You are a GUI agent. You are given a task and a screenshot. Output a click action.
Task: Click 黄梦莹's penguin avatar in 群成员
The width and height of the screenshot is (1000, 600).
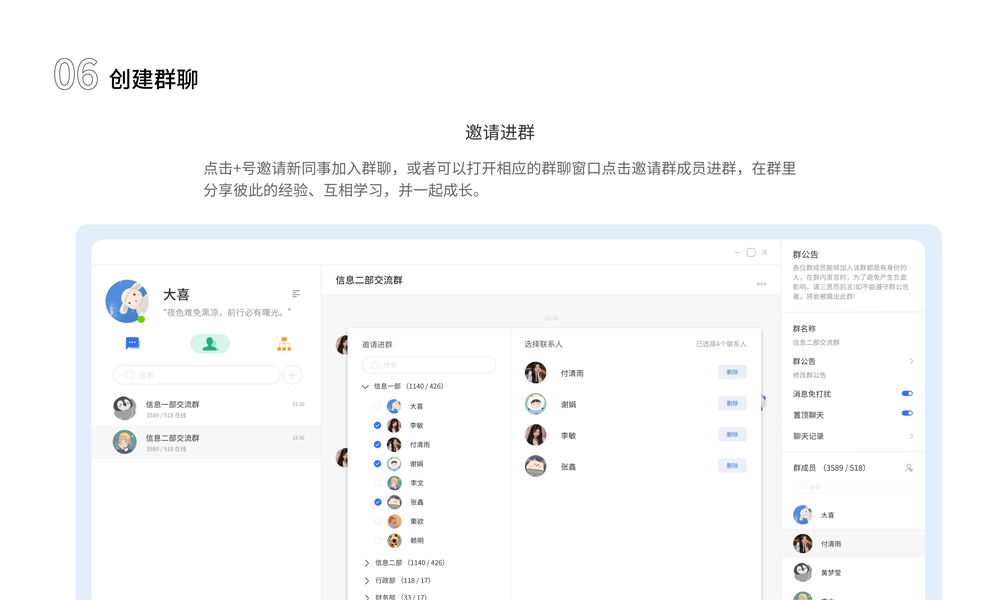pyautogui.click(x=803, y=572)
